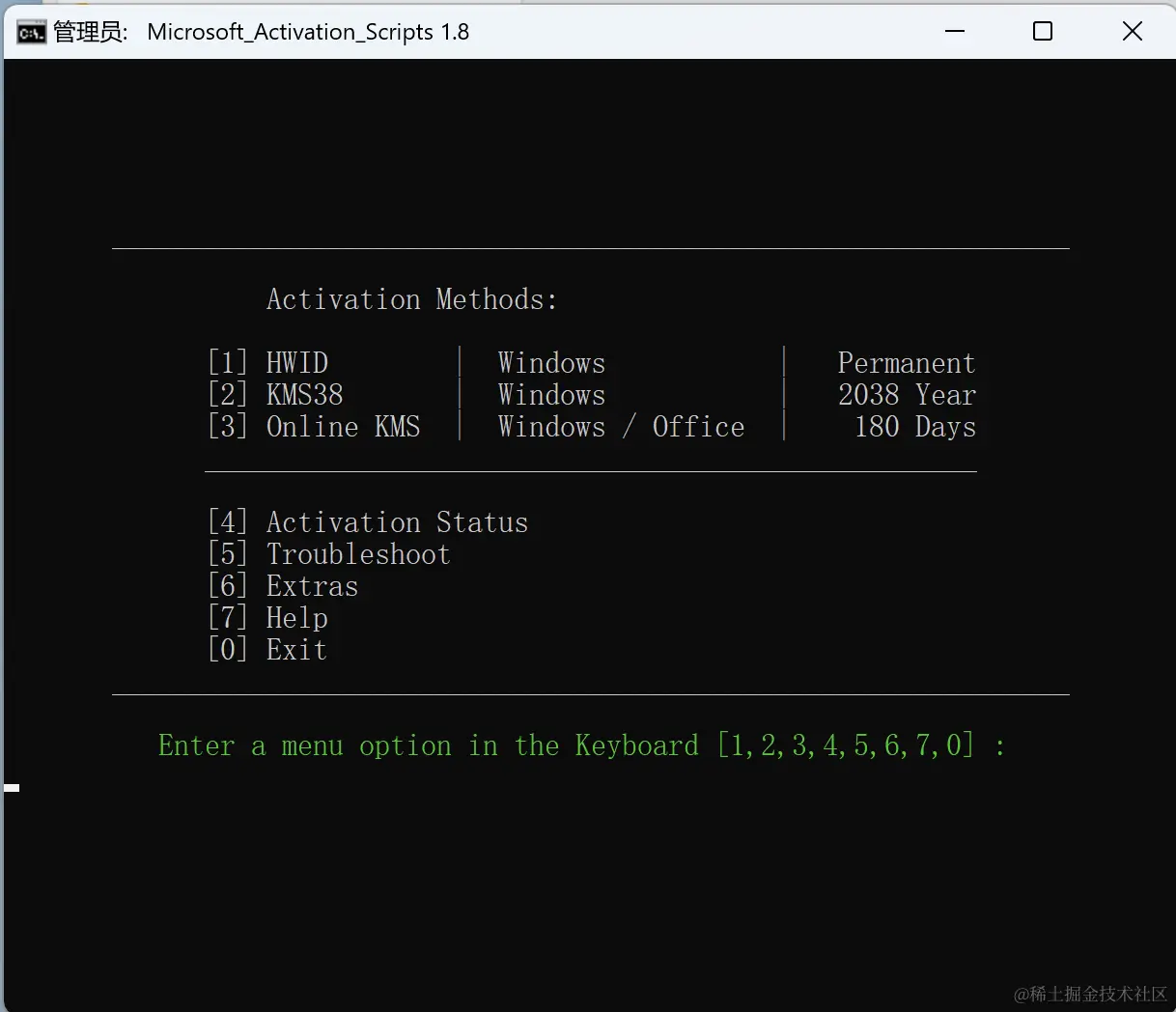The image size is (1176, 1012).
Task: Click the green 'Enter a menu option' prompt
Action: [582, 745]
